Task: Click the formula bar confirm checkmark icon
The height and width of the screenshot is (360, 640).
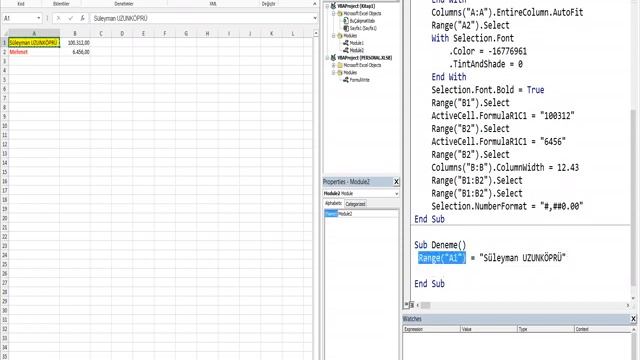Action: click(71, 18)
